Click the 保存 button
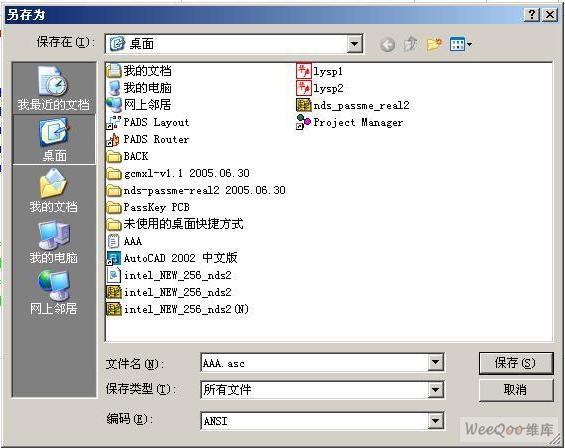Screen dimensions: 565x448 tap(516, 363)
